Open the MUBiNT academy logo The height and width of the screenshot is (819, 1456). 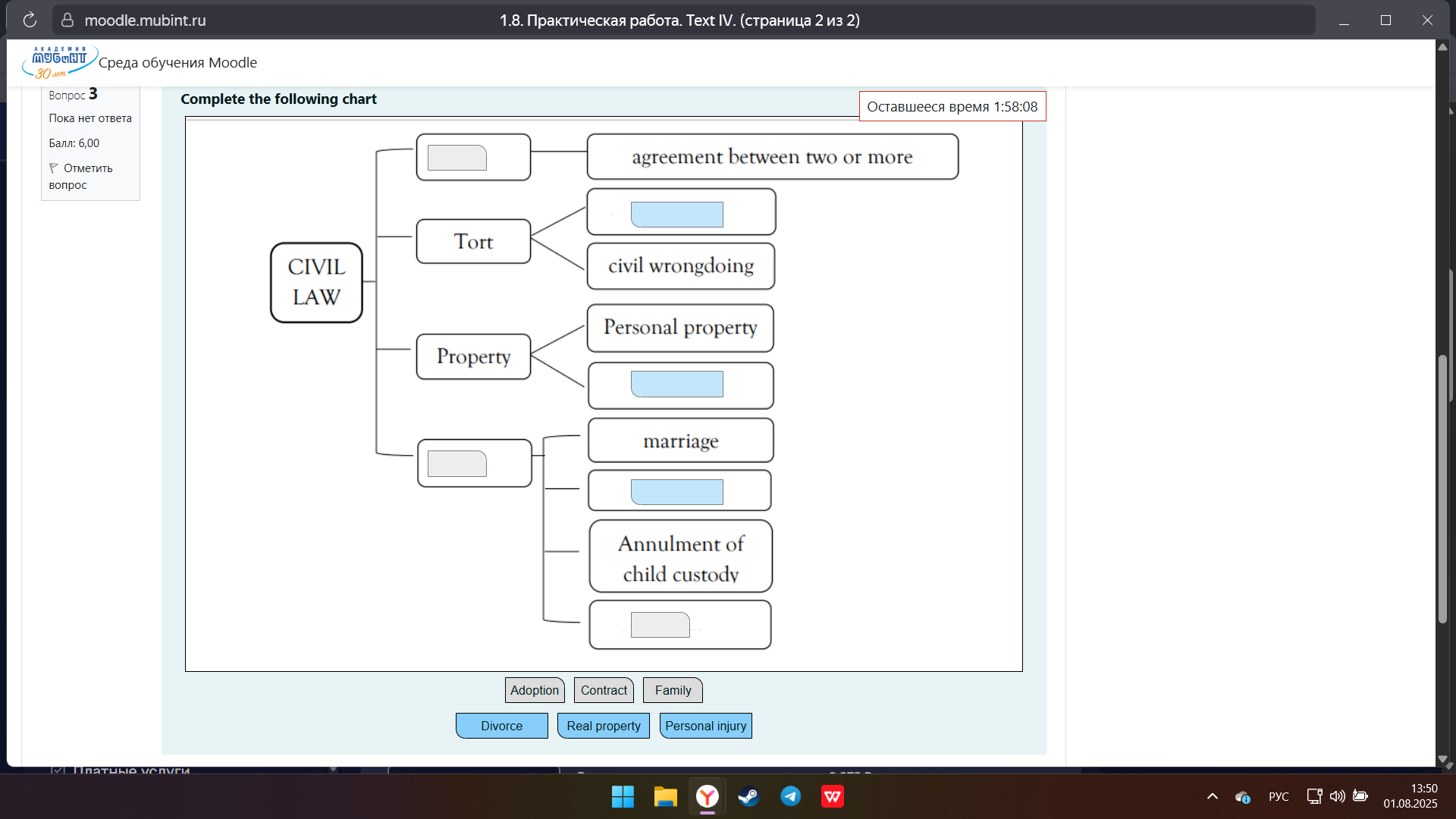click(x=59, y=63)
